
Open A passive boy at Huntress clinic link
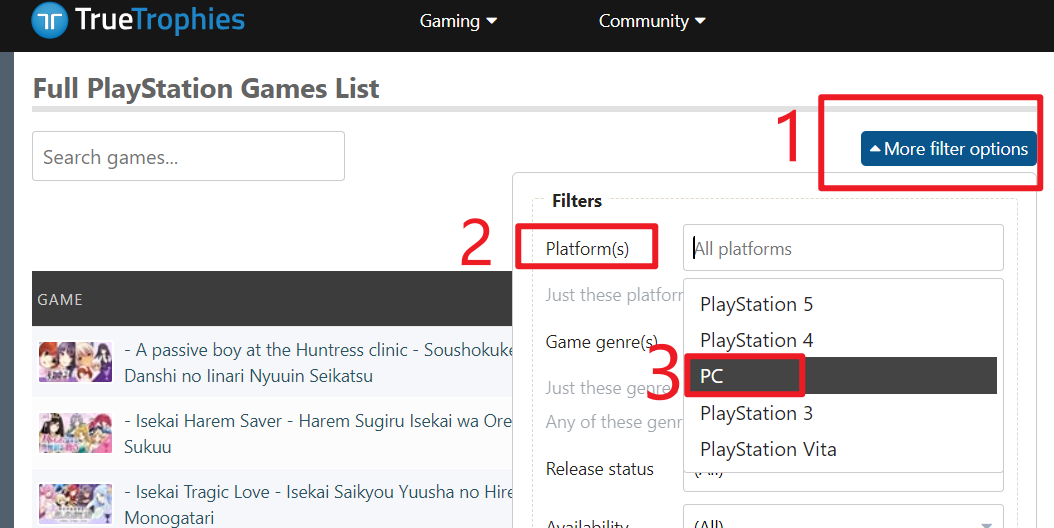point(319,363)
